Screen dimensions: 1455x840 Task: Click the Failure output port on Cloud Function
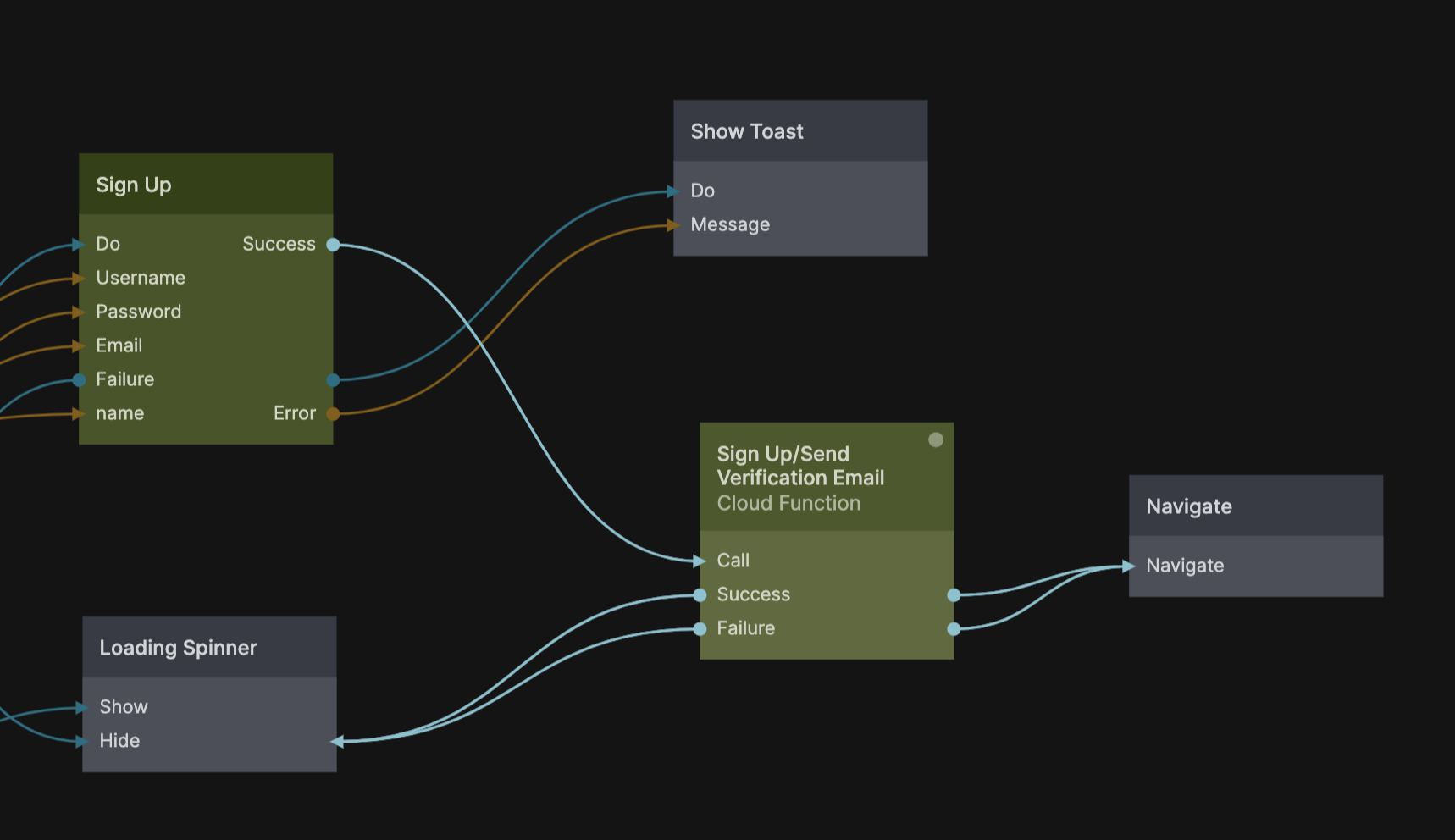point(954,629)
